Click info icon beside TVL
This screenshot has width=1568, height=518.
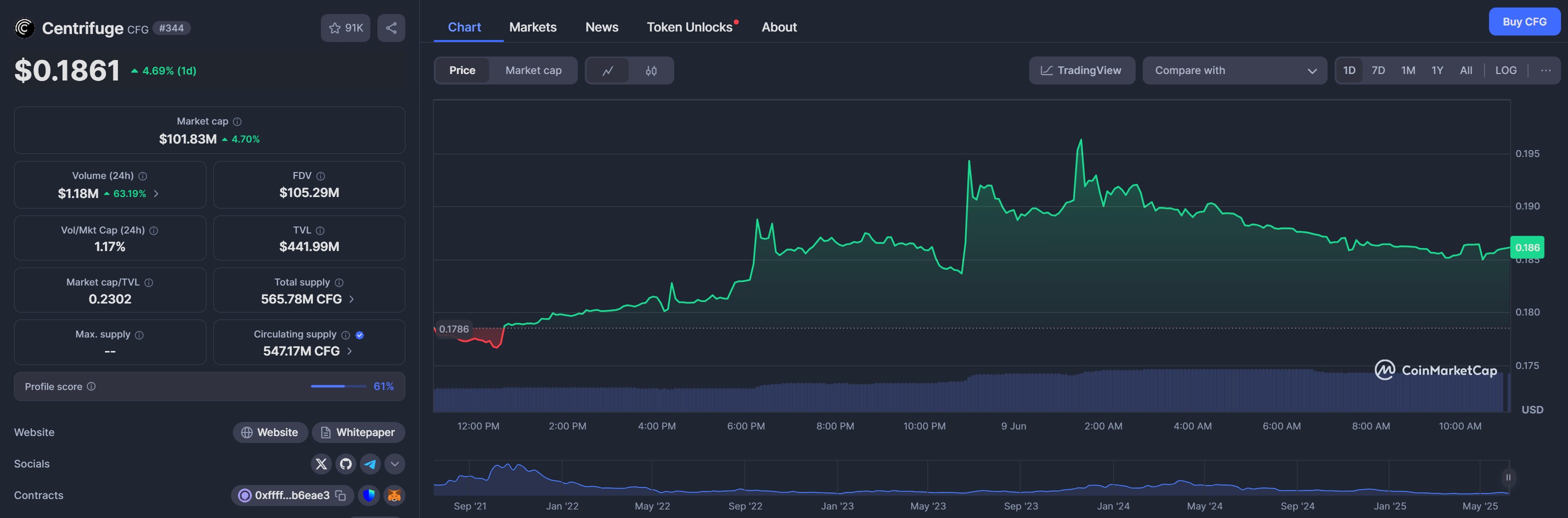click(x=320, y=230)
